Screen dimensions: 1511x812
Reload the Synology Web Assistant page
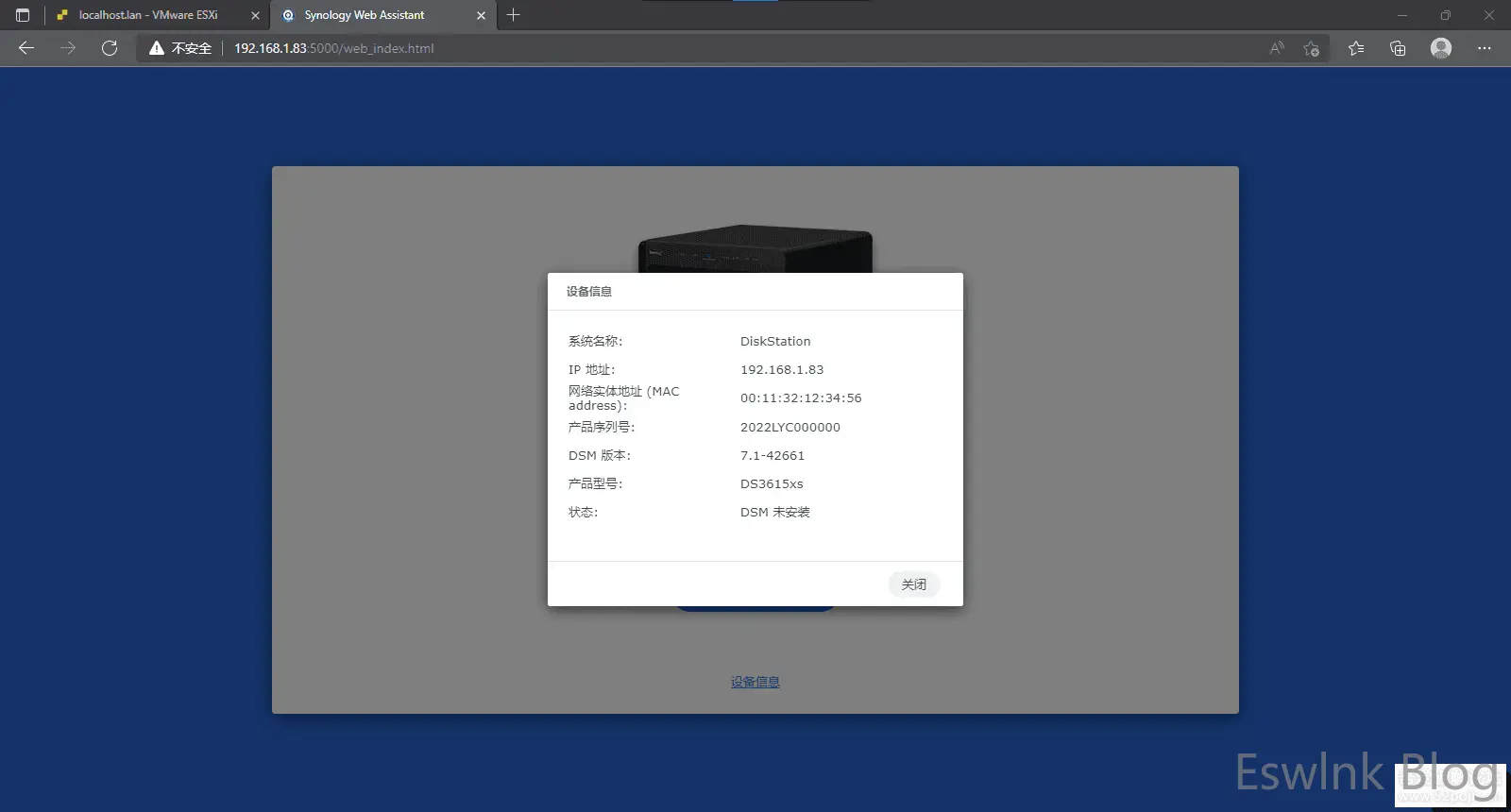click(110, 48)
